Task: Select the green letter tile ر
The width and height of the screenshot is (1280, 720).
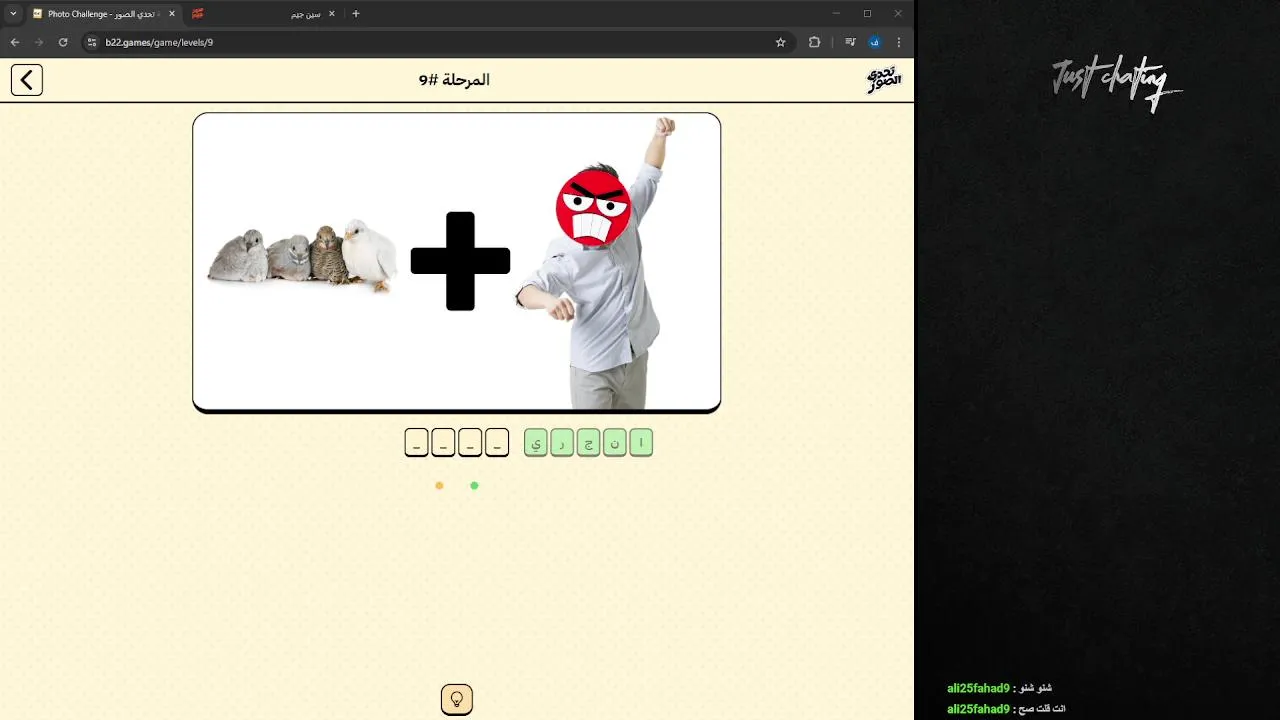Action: pos(562,442)
